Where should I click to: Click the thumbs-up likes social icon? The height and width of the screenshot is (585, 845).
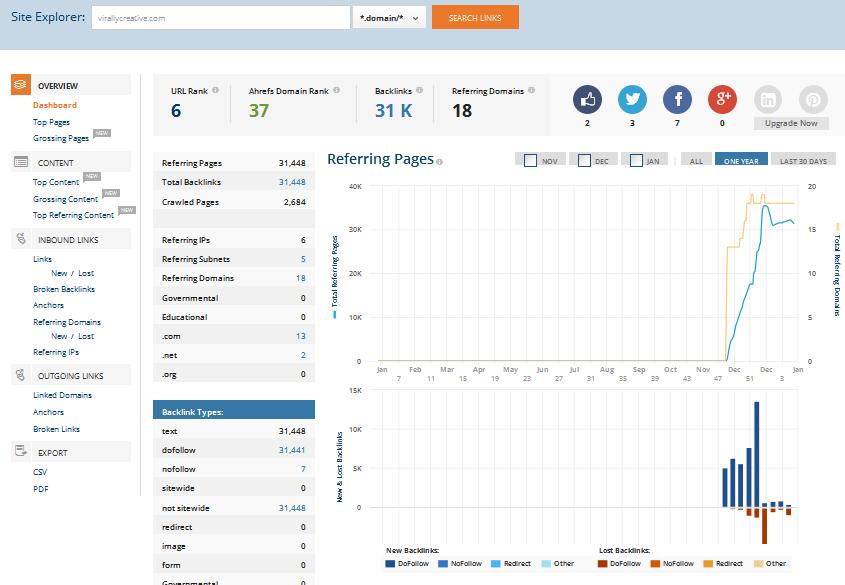[x=587, y=99]
